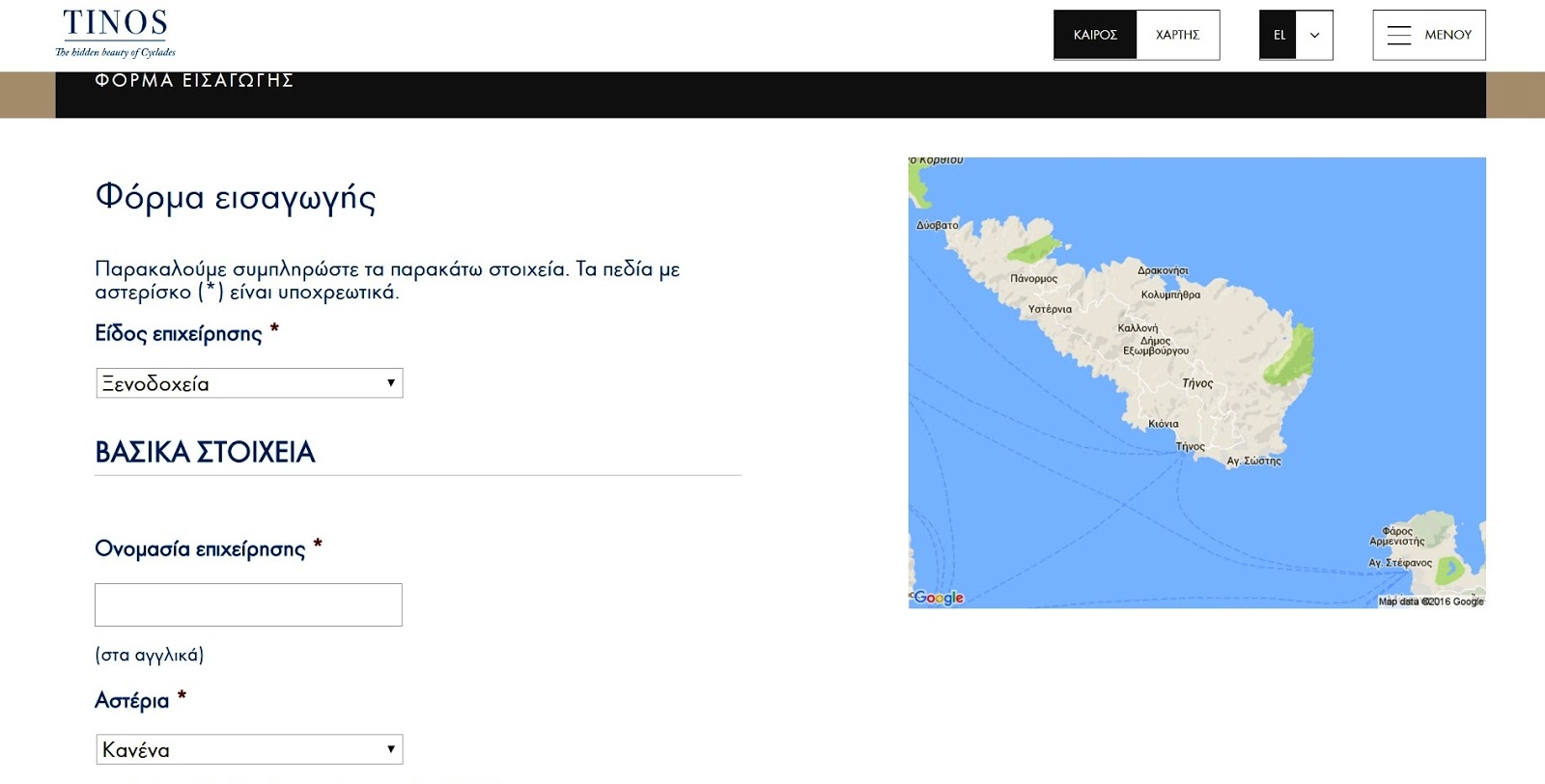
Task: Expand the language chevron arrow
Action: point(1314,36)
